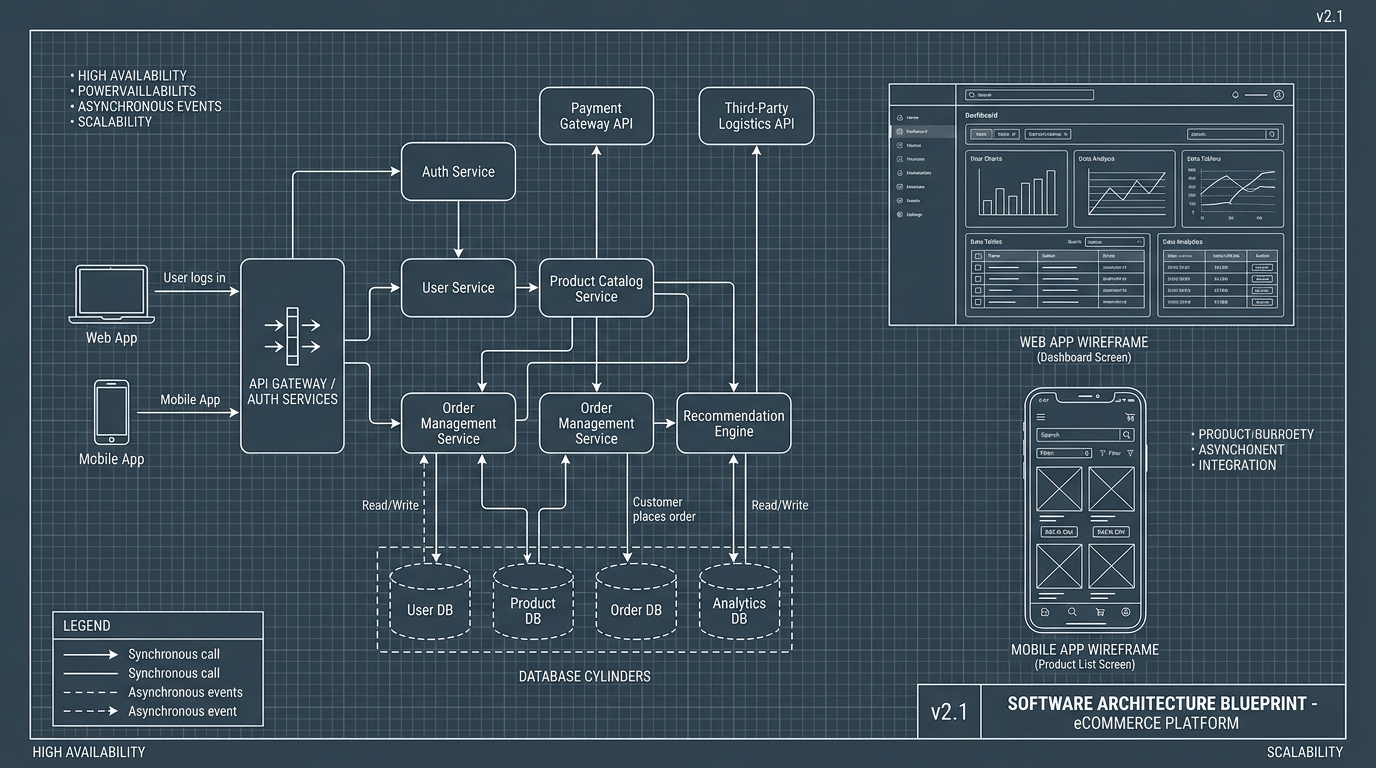
Task: Toggle the header checkbox of the dashboard data table
Action: coord(978,256)
